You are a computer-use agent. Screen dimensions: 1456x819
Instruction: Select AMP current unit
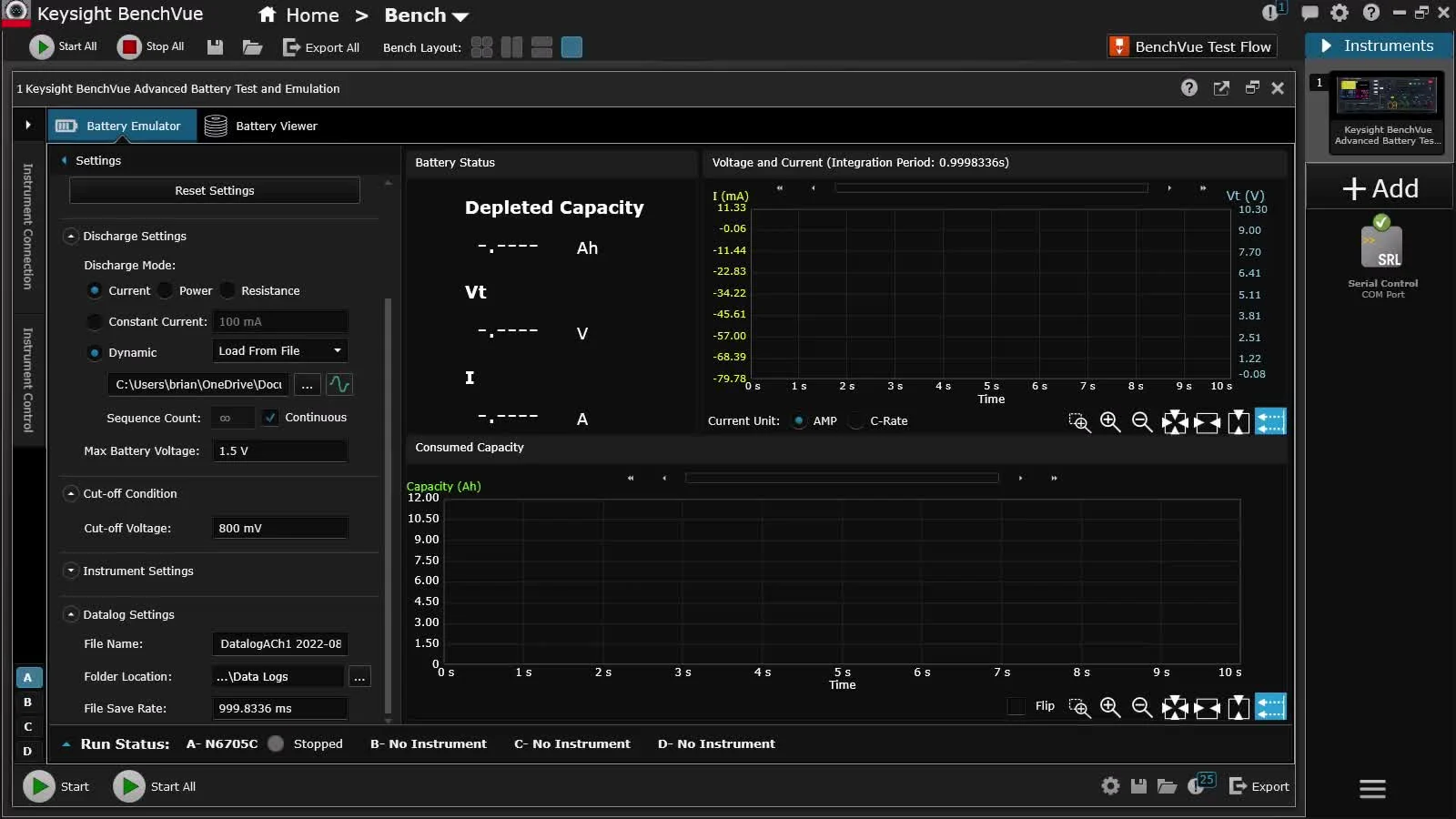click(799, 420)
